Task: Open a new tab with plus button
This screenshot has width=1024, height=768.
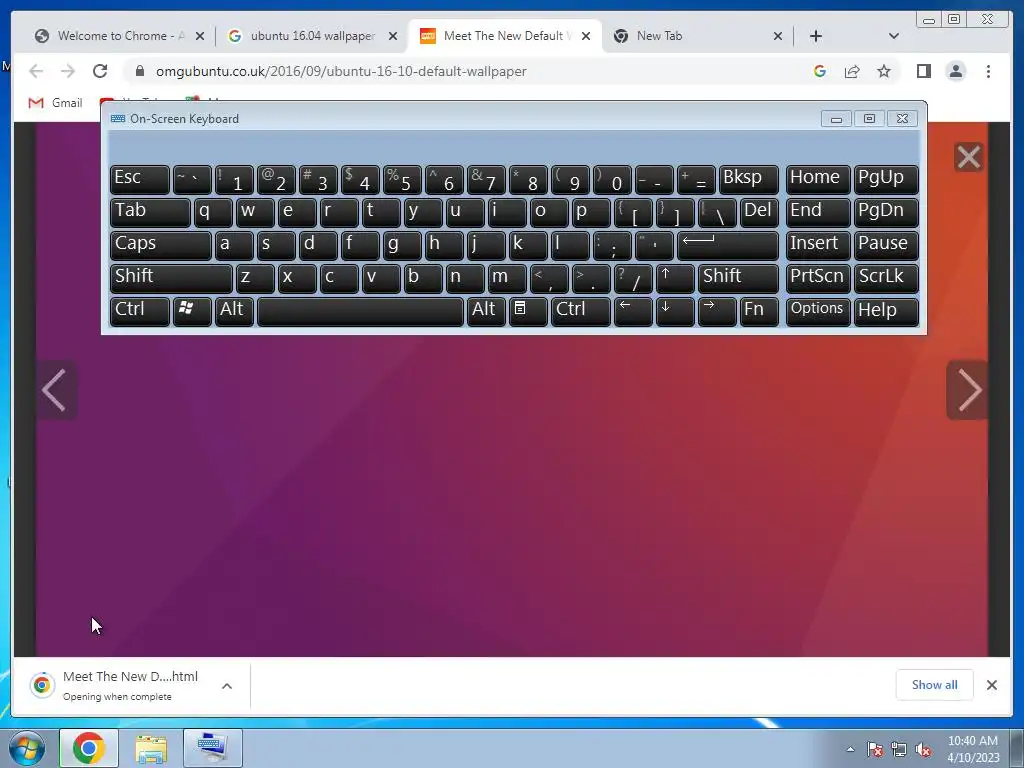Action: point(816,36)
